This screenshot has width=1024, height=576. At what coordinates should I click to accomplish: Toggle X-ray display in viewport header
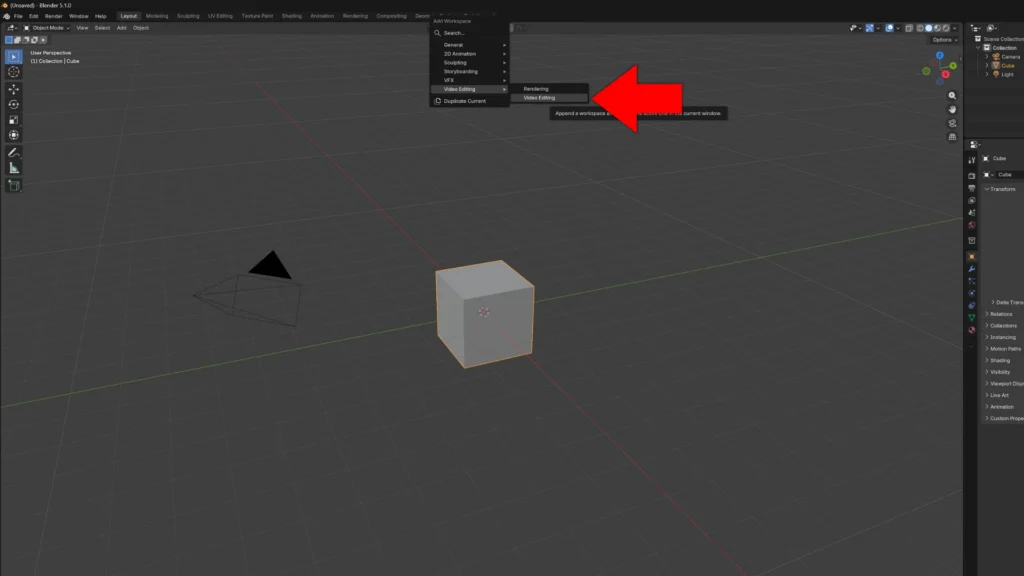[x=909, y=28]
